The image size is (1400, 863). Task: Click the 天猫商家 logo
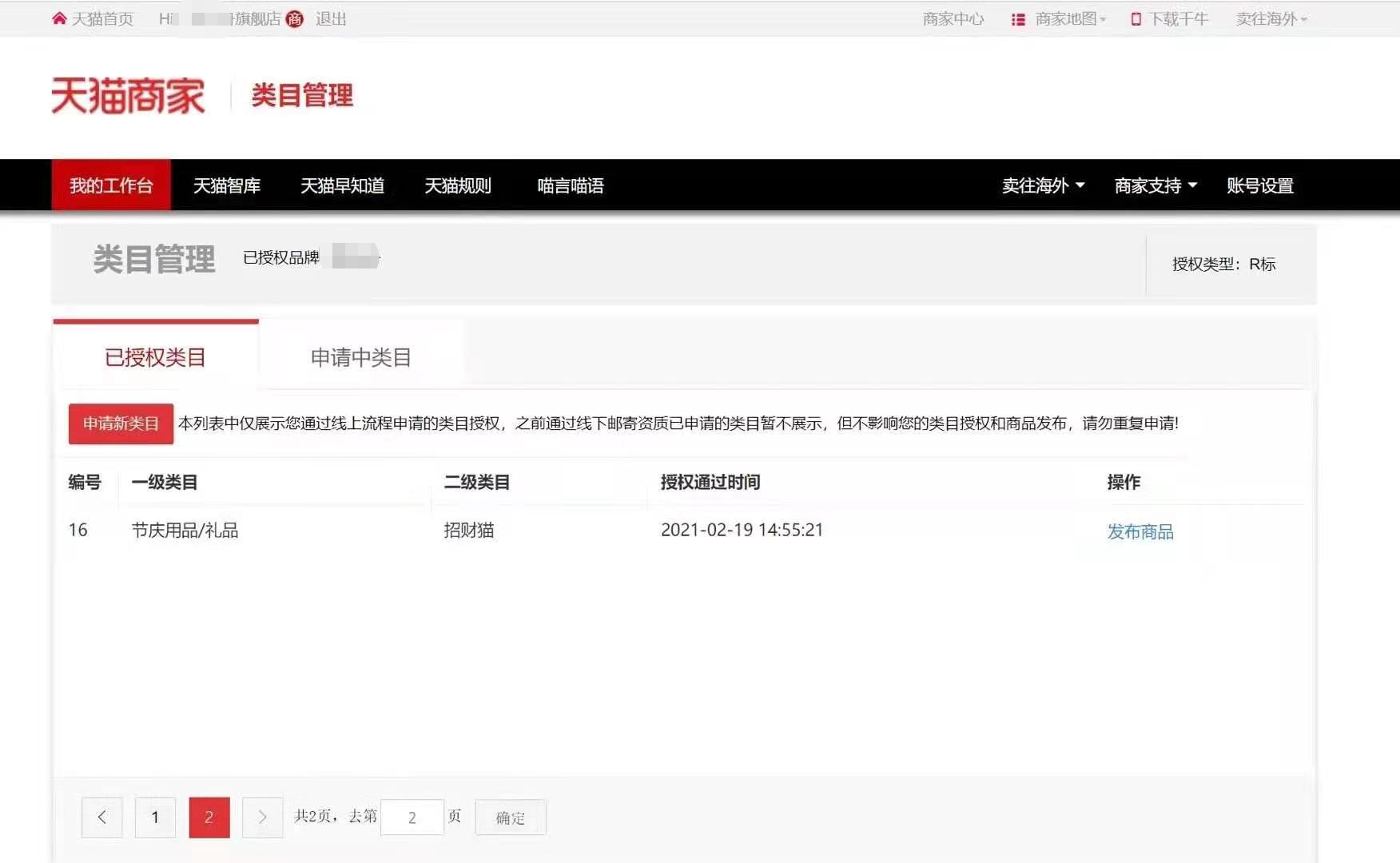(129, 96)
